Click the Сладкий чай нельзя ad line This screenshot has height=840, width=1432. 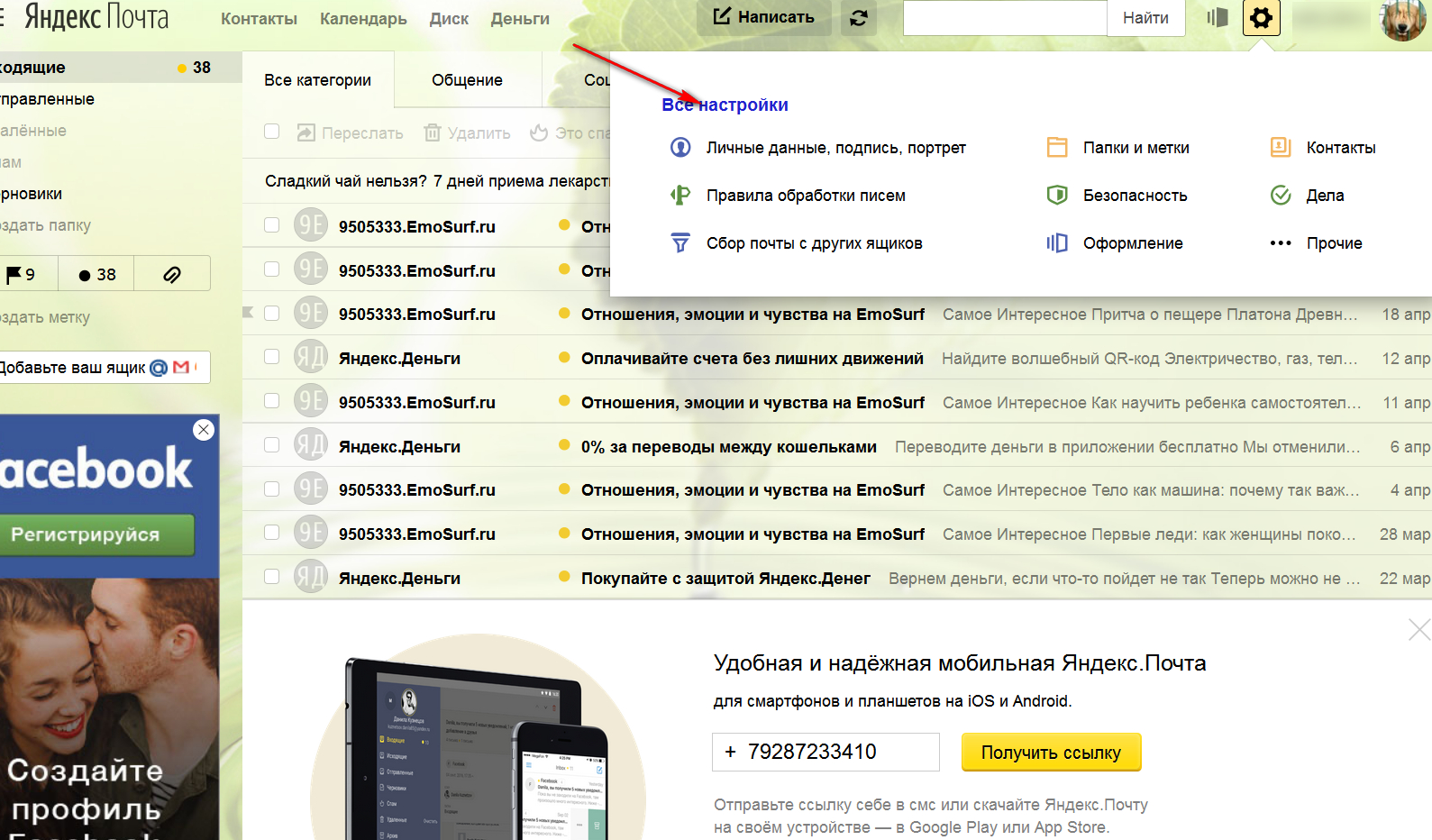pyautogui.click(x=437, y=181)
